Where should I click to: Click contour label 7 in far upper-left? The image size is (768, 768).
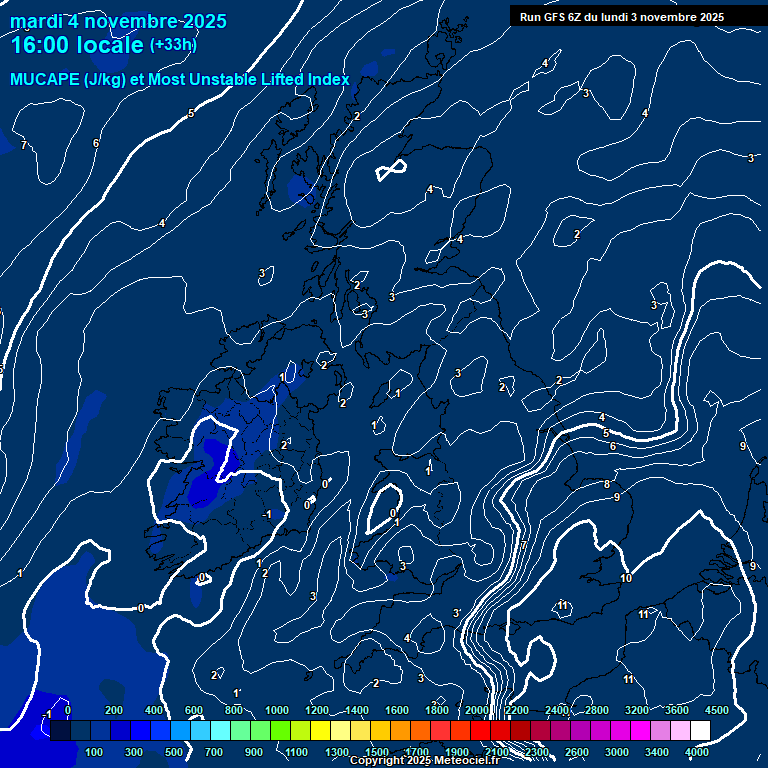pos(24,145)
